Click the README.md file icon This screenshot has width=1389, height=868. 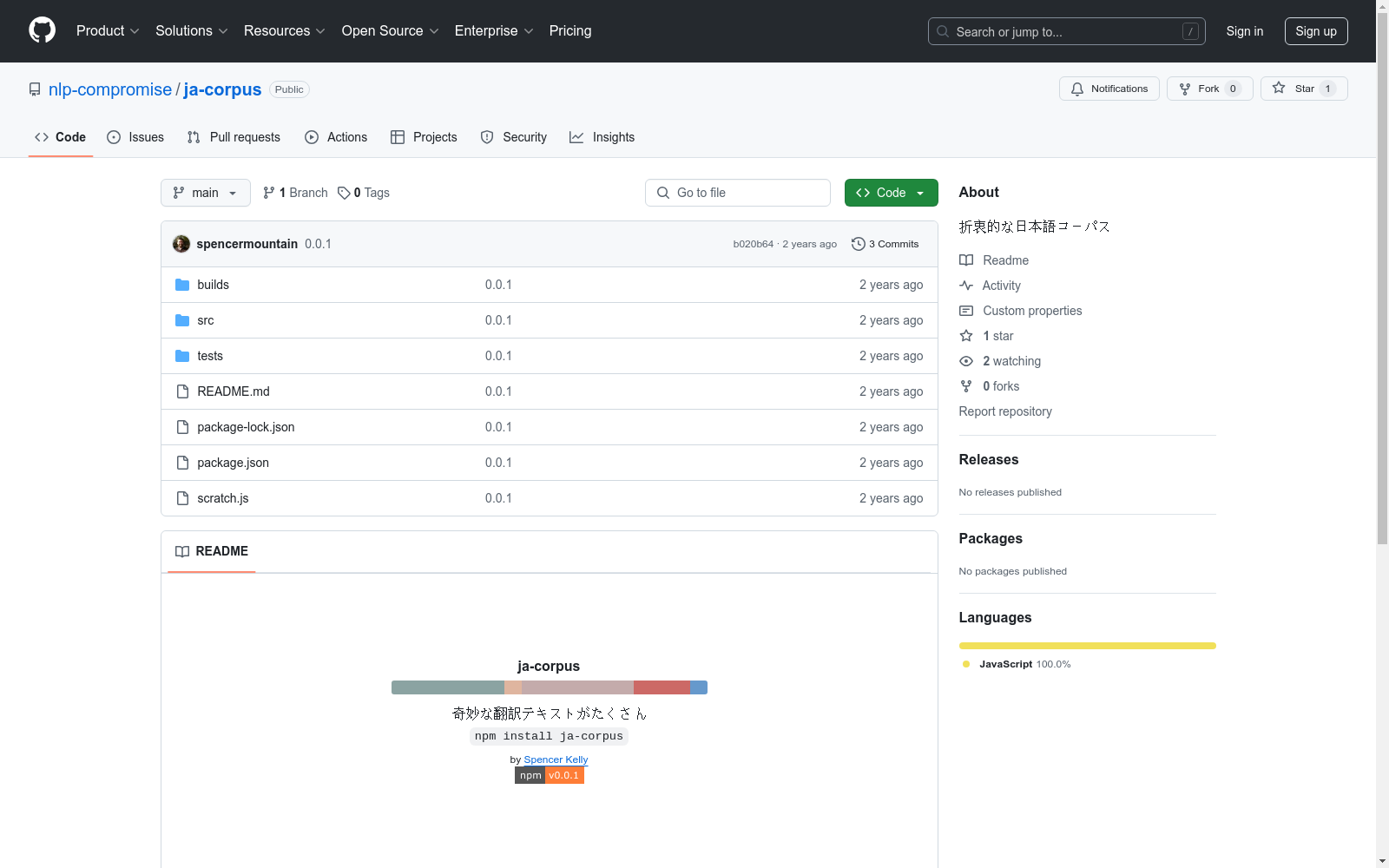click(x=182, y=391)
